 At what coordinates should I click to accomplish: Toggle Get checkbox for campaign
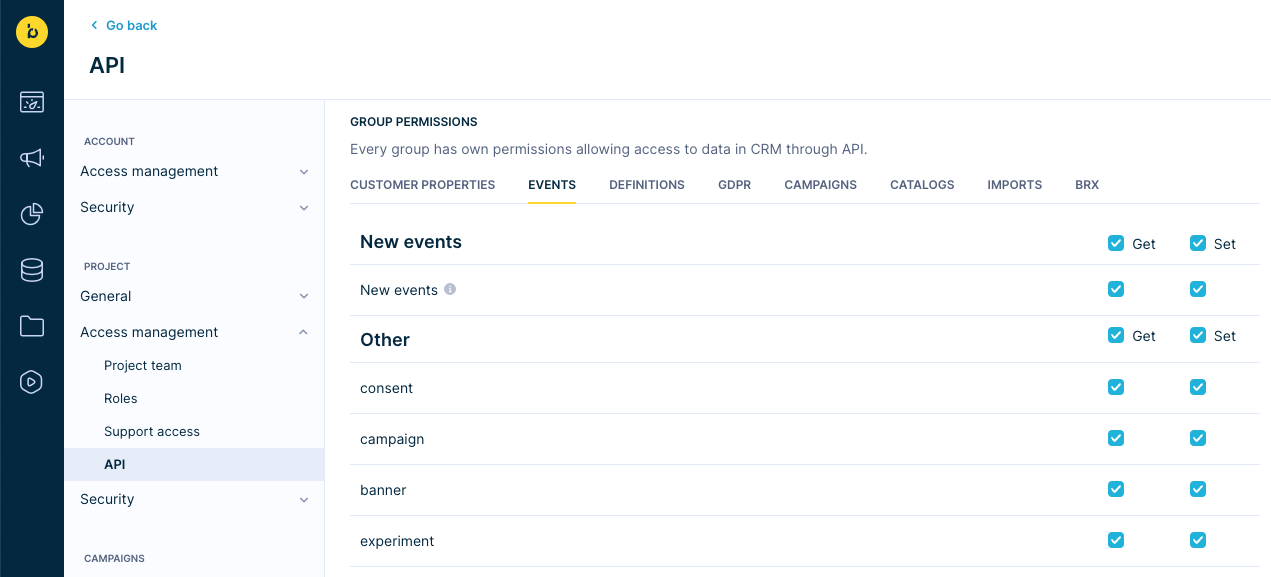(x=1116, y=438)
